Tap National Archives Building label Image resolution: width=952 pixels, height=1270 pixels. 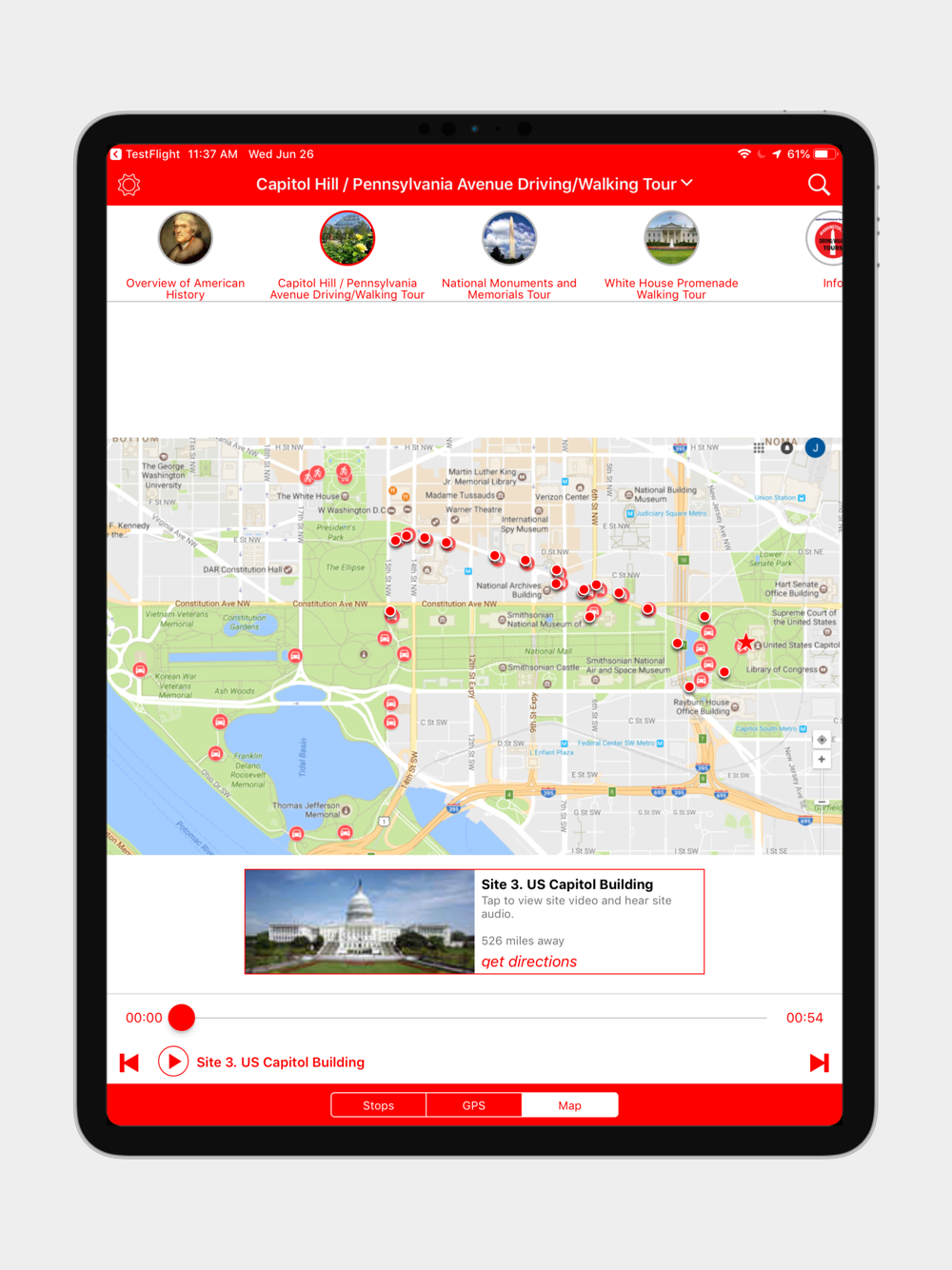pyautogui.click(x=508, y=590)
